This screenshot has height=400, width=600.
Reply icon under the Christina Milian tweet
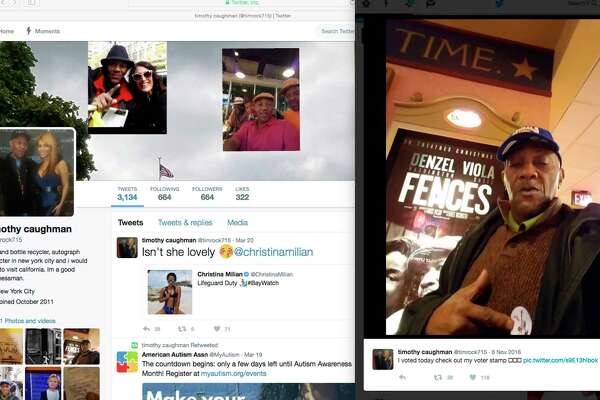147,329
